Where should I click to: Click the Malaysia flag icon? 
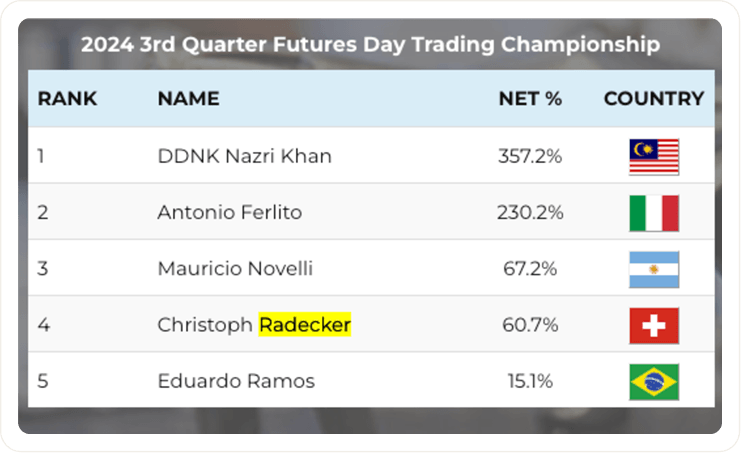coord(654,156)
